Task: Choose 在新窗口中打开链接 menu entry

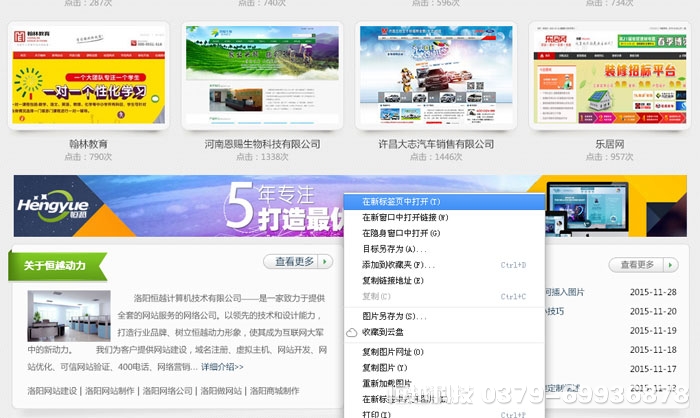Action: coord(405,217)
